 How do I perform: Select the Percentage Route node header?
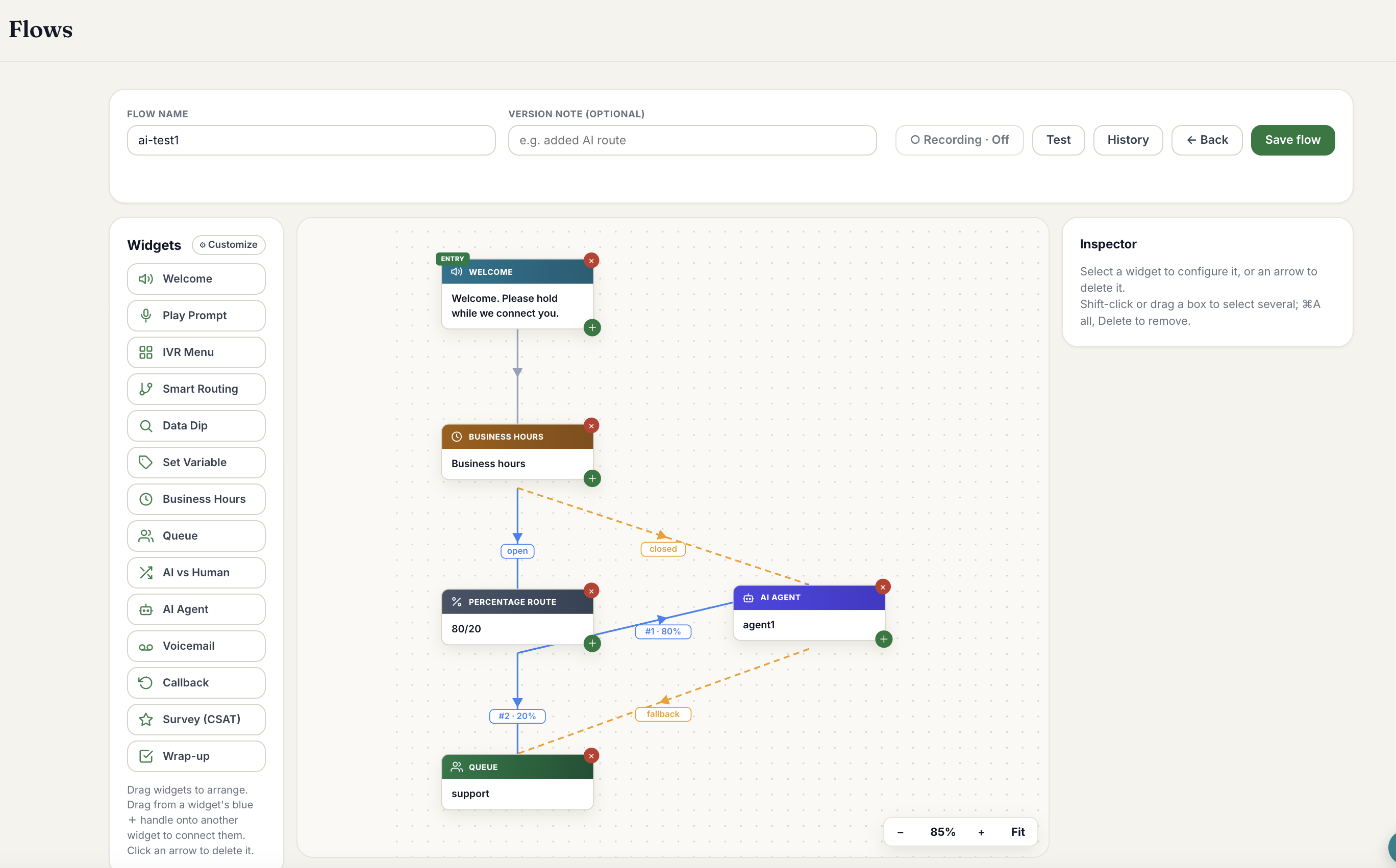tap(517, 602)
